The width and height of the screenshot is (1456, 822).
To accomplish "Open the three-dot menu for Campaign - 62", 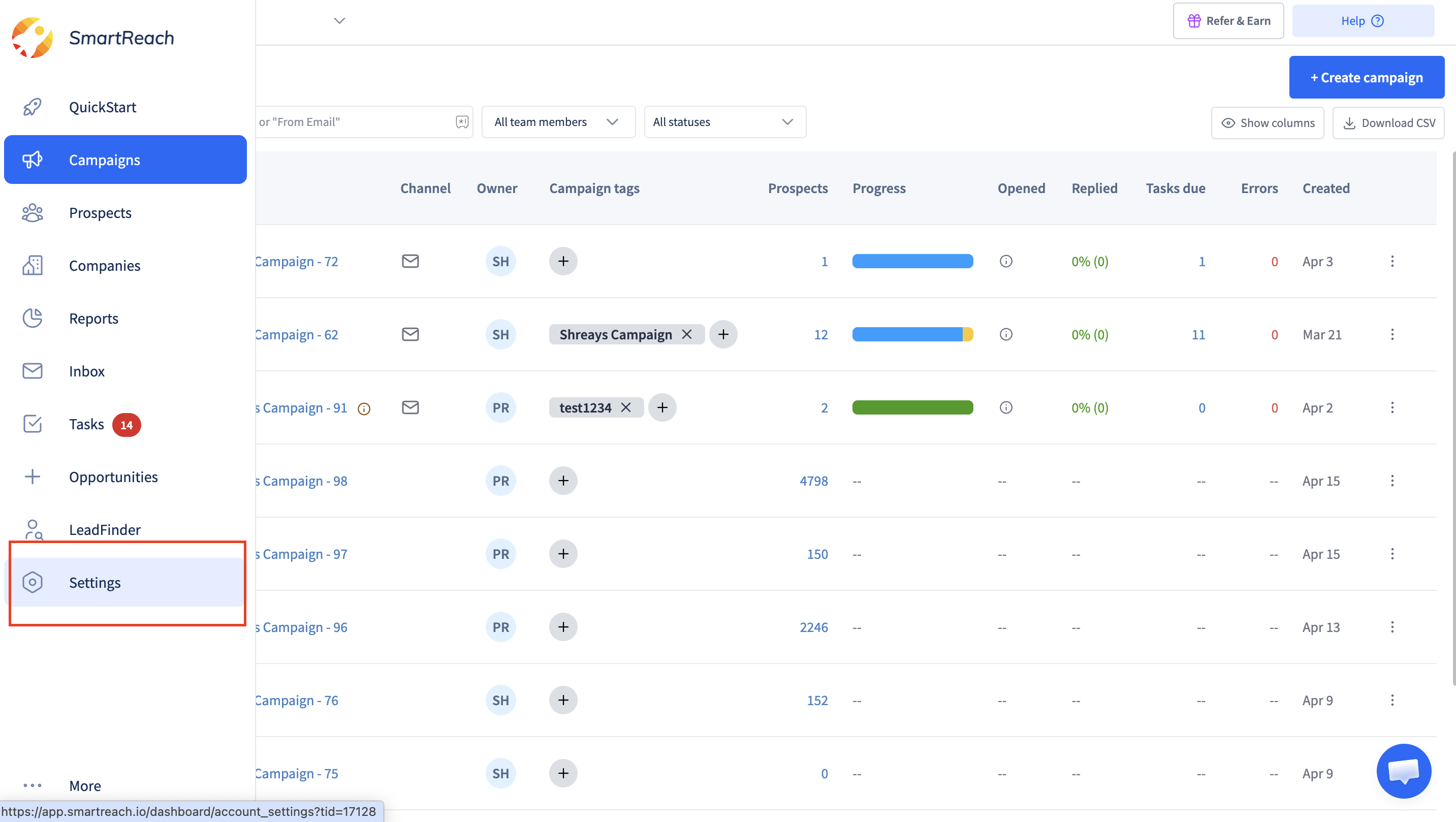I will point(1392,334).
